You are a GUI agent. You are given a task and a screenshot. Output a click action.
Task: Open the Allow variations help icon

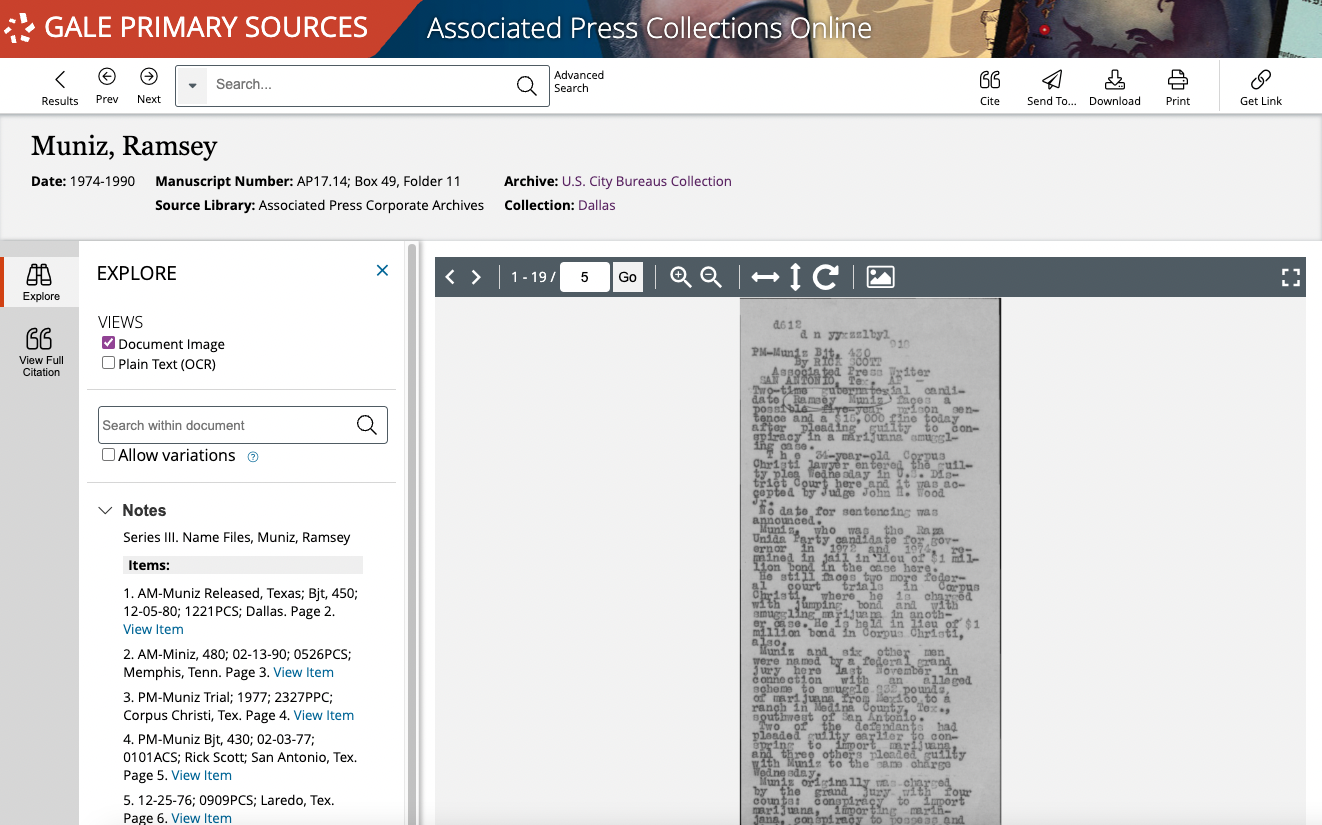pyautogui.click(x=253, y=457)
